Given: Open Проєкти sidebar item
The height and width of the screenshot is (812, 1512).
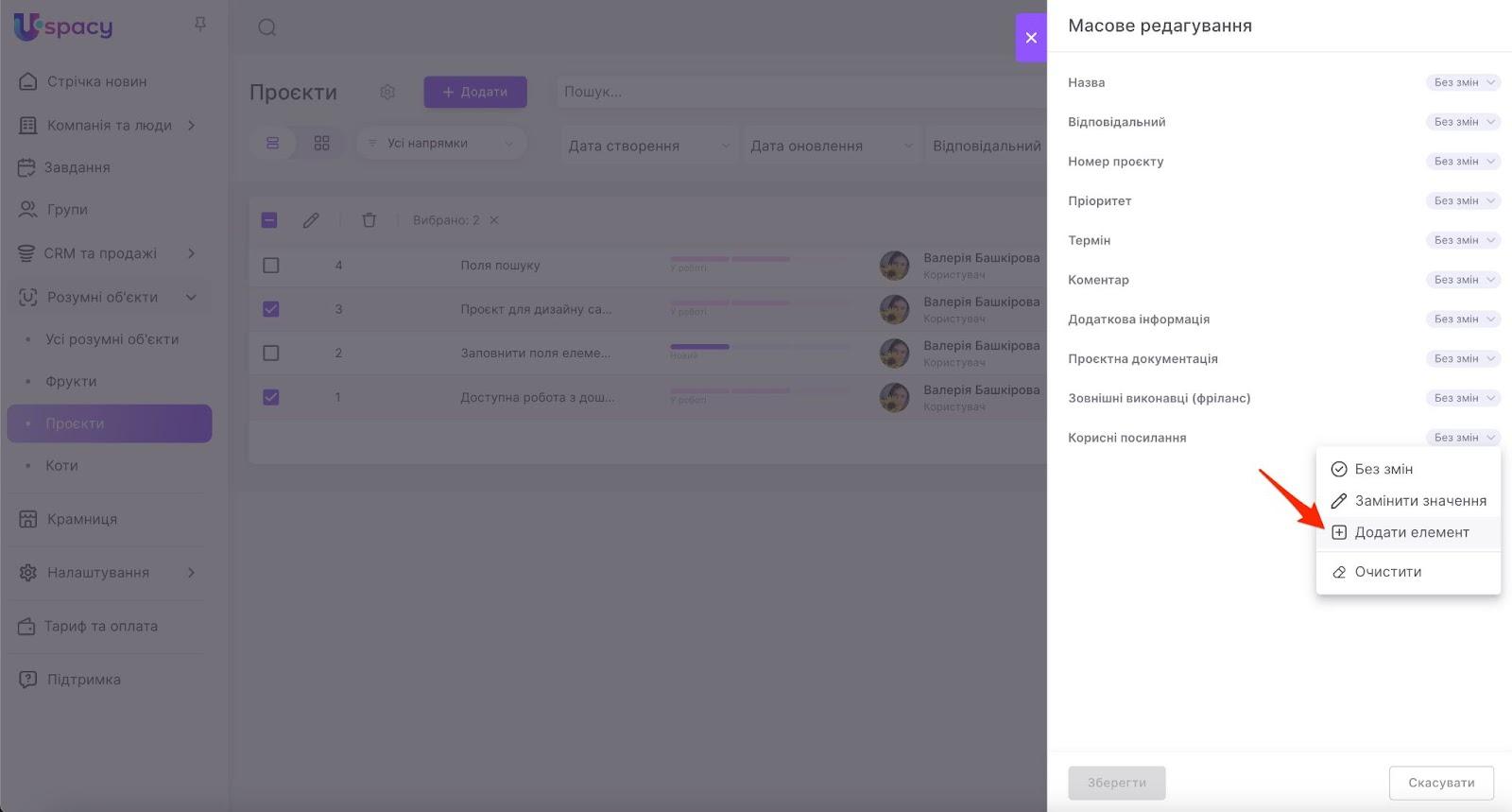Looking at the screenshot, I should 110,423.
